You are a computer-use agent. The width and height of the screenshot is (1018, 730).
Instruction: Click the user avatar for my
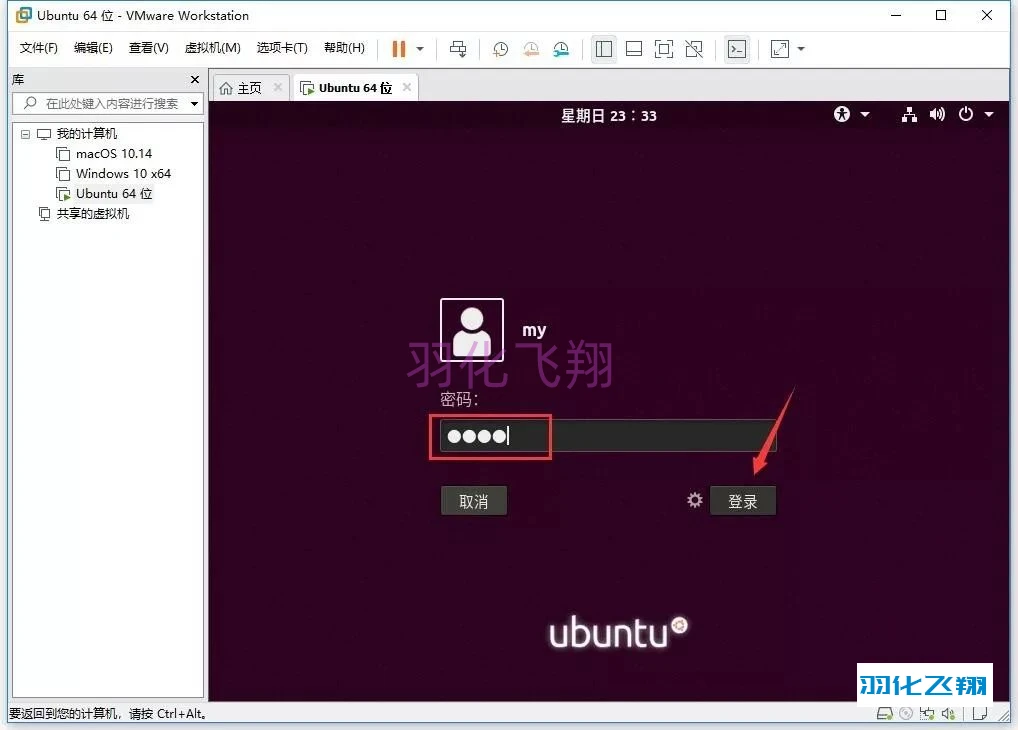click(x=472, y=330)
